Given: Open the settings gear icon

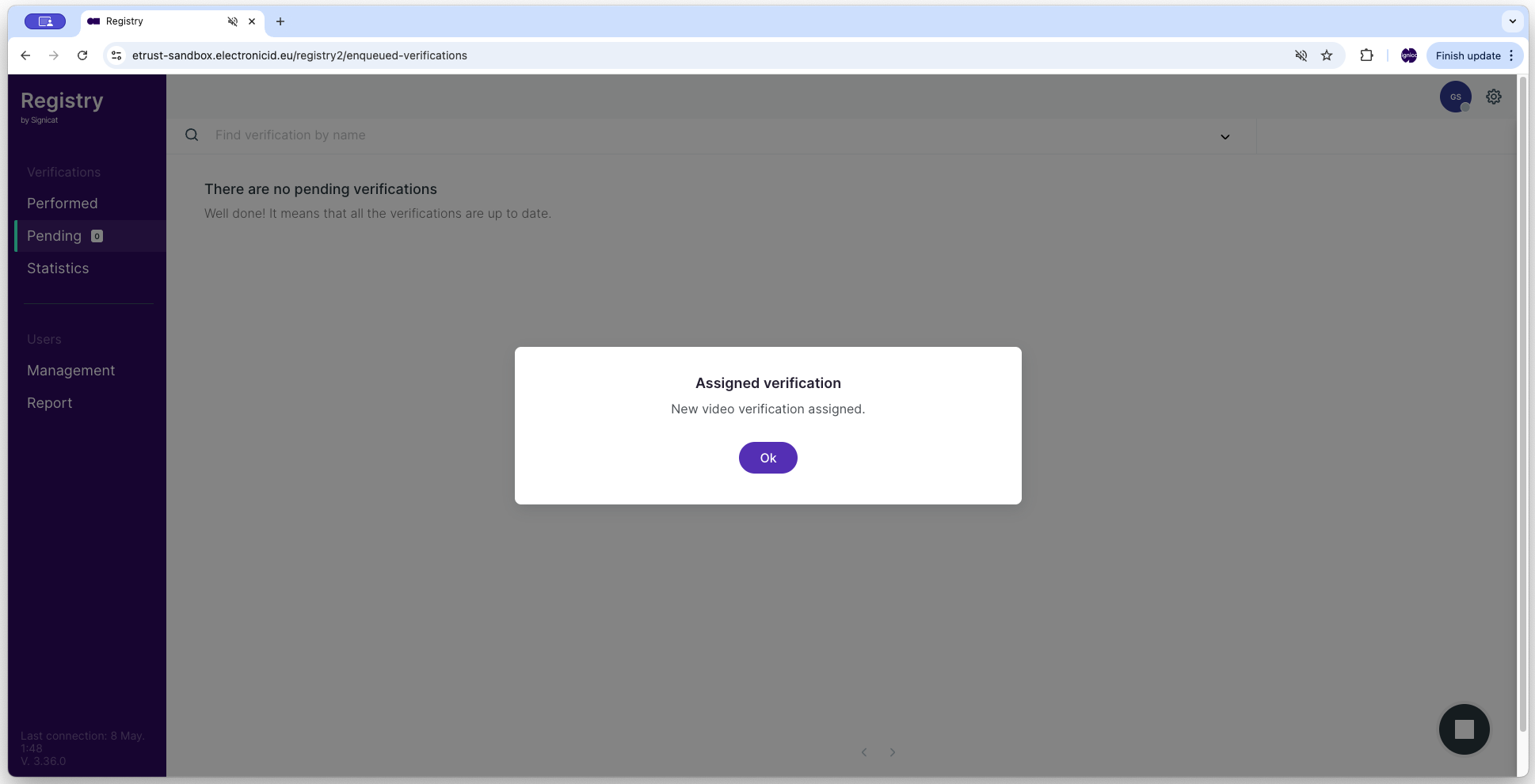Looking at the screenshot, I should 1493,96.
